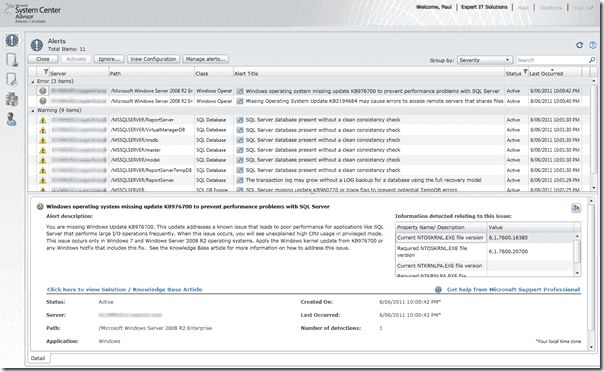Select the 'Missing Operating System Update KB2194664' alert title
604x372 pixels.
coord(374,101)
